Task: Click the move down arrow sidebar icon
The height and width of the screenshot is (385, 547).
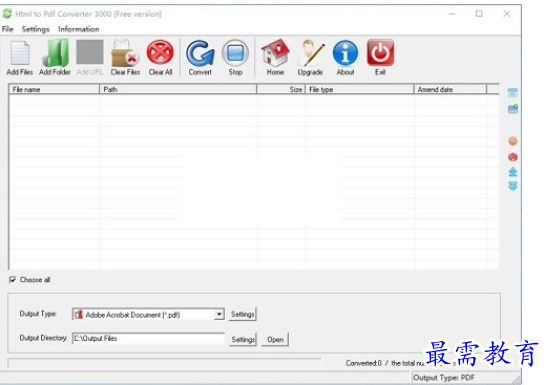Action: tap(513, 186)
